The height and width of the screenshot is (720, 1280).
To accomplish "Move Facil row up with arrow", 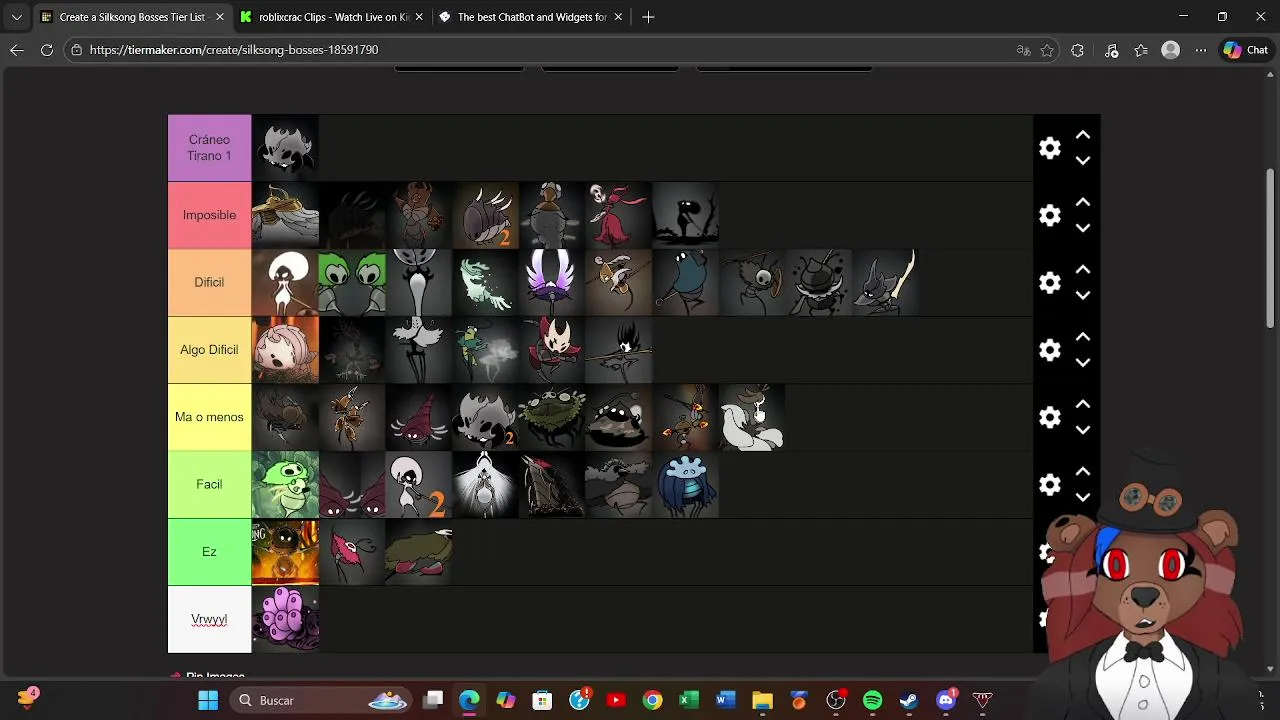I will pos(1083,472).
